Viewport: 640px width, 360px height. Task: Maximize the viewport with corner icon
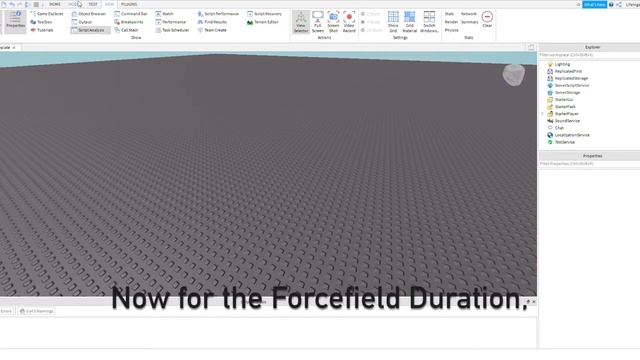point(531,47)
